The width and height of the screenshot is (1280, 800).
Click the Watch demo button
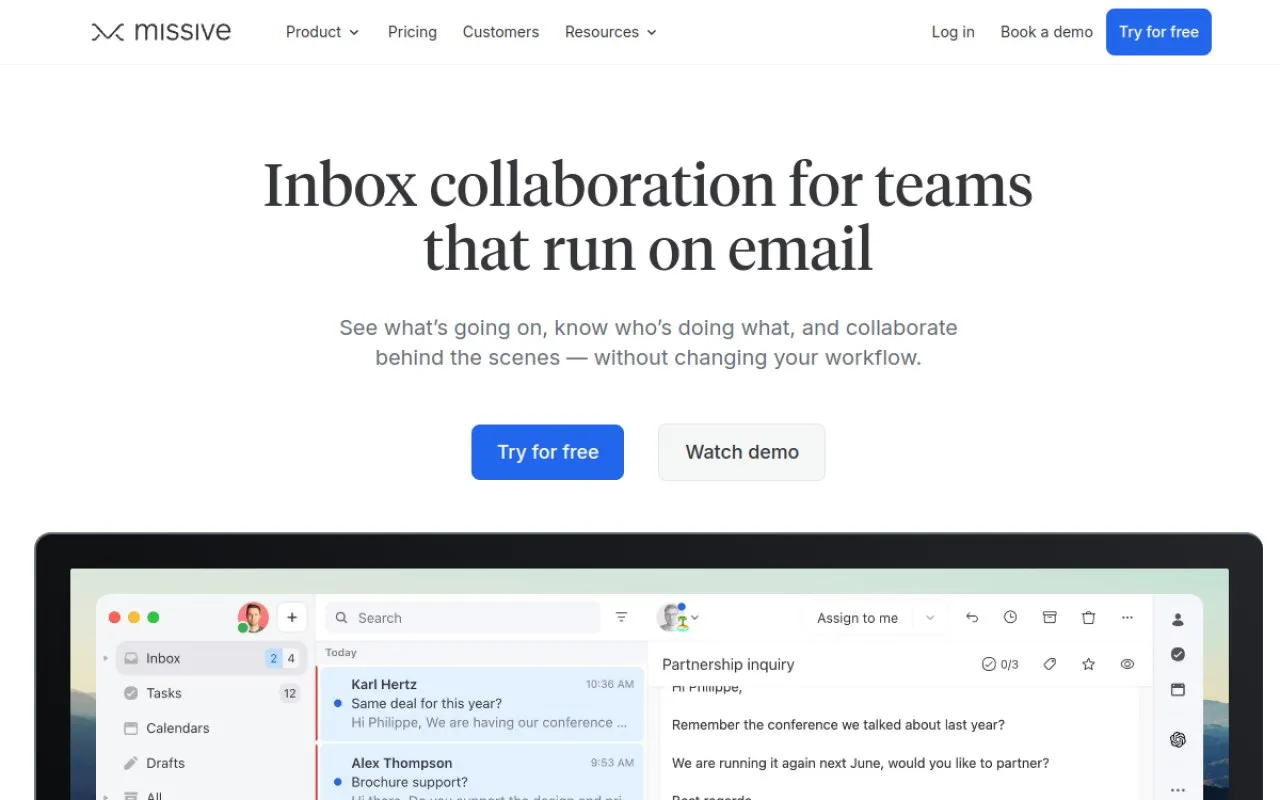(x=741, y=452)
